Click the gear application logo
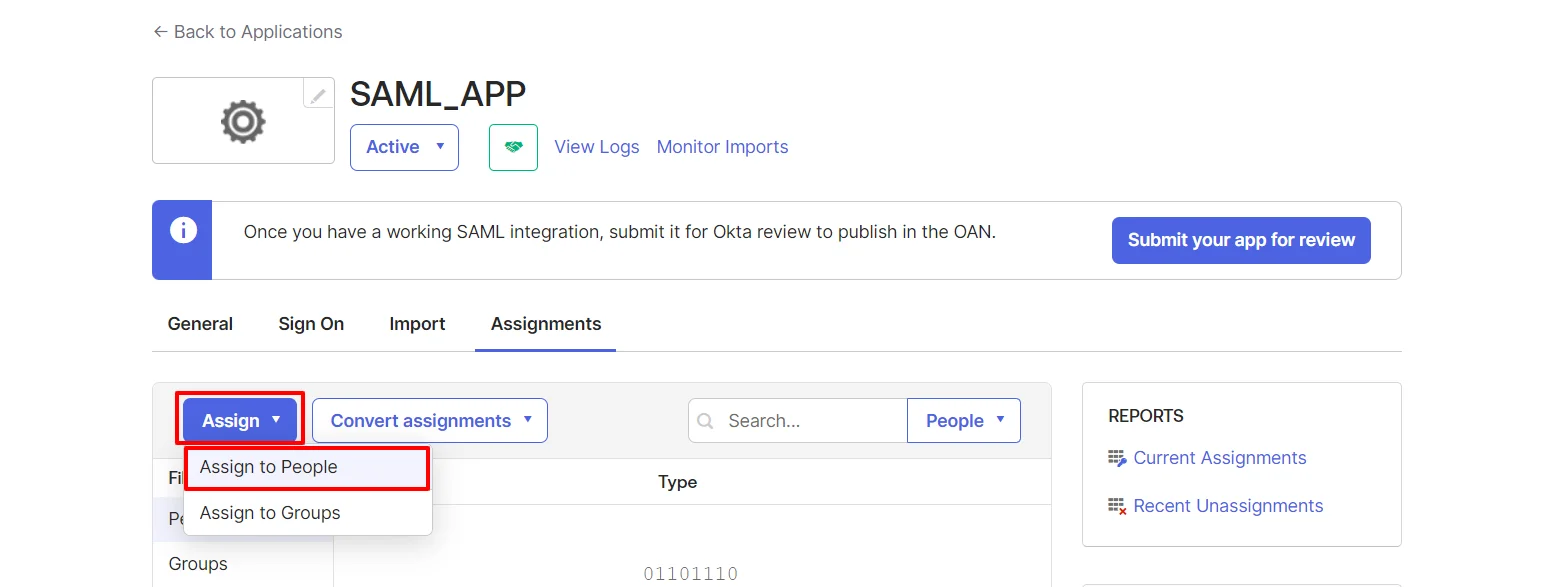 243,120
